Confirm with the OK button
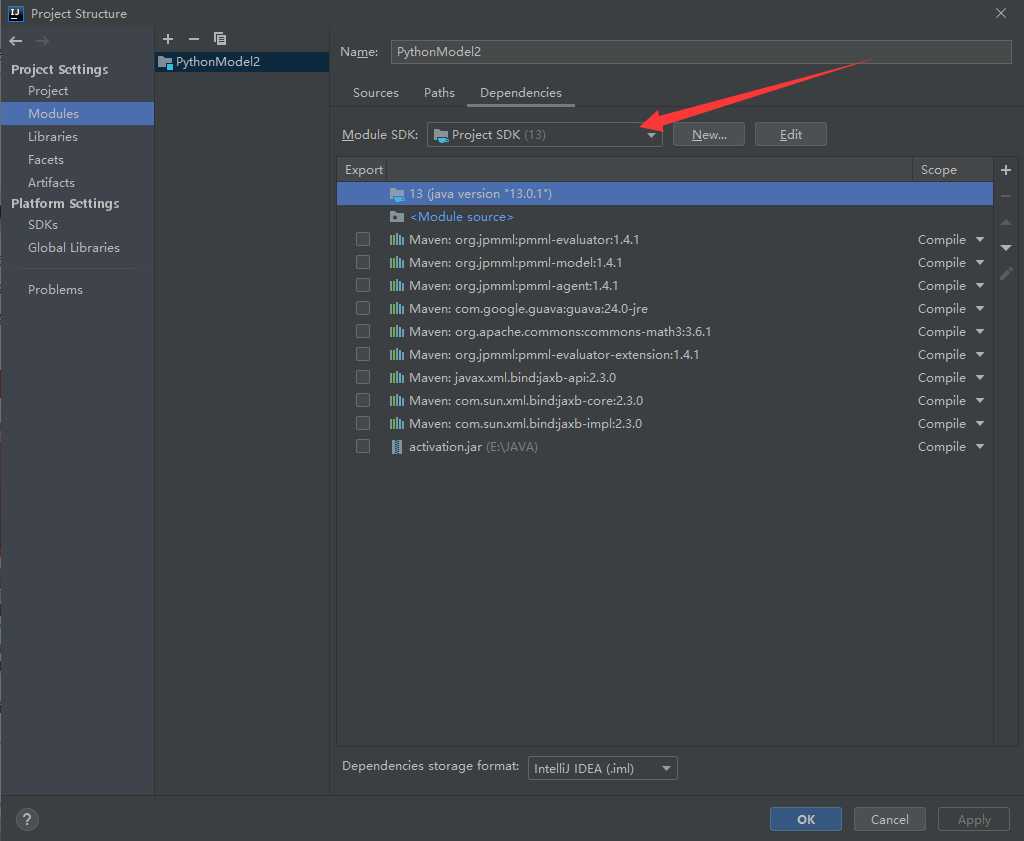Viewport: 1024px width, 841px height. pyautogui.click(x=805, y=819)
